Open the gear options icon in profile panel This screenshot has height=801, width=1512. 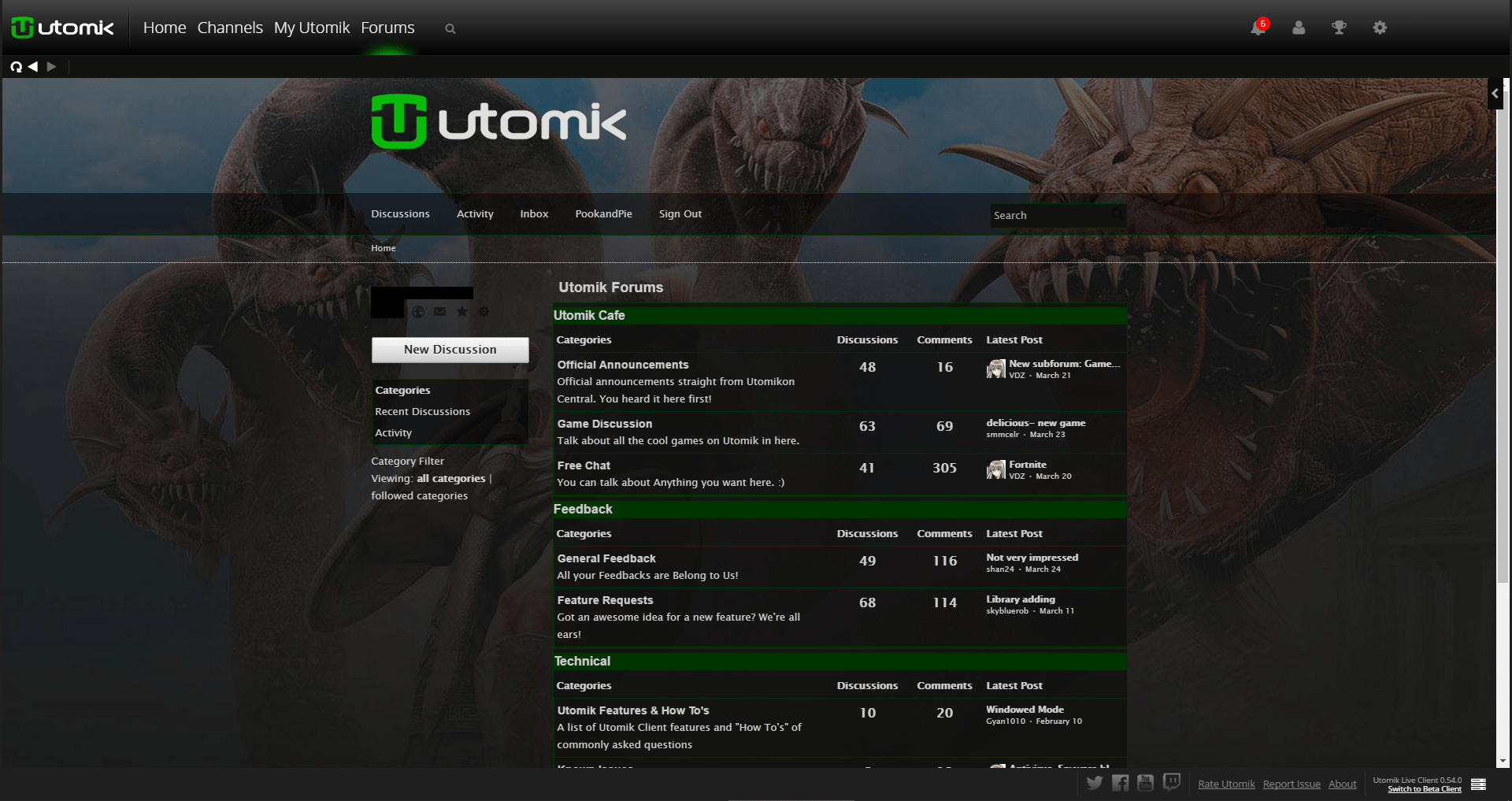[484, 312]
